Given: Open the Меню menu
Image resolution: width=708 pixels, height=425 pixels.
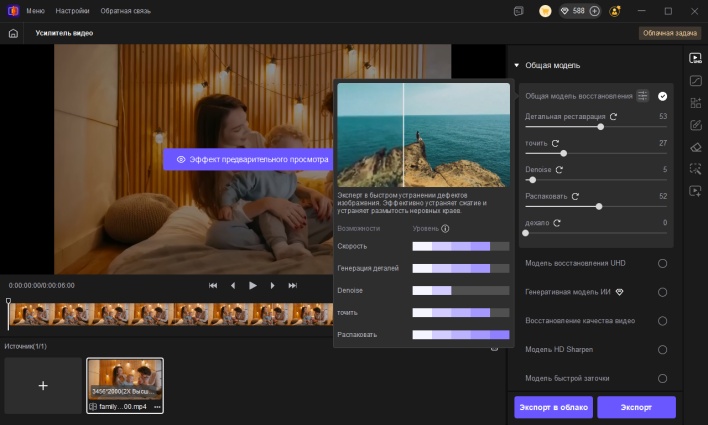Looking at the screenshot, I should click(x=35, y=11).
